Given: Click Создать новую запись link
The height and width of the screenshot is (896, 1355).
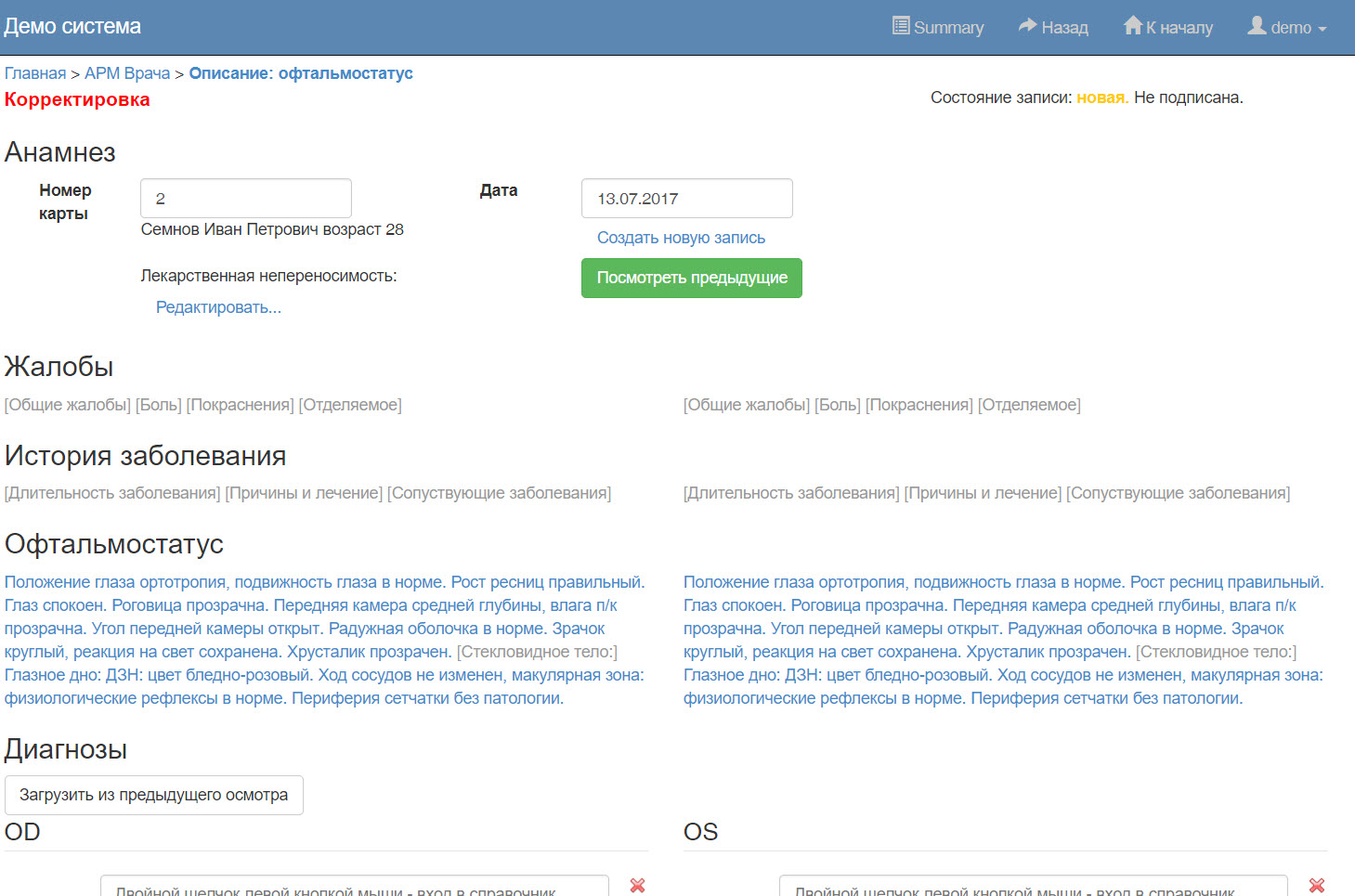Looking at the screenshot, I should click(x=681, y=238).
